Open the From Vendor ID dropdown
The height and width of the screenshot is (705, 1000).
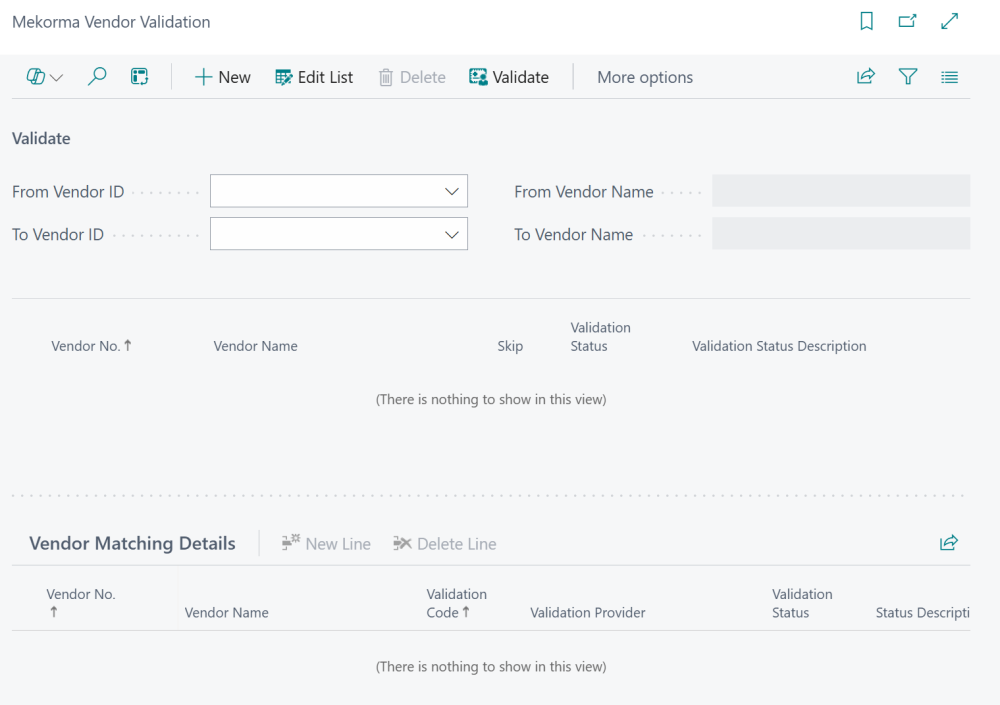(x=452, y=191)
